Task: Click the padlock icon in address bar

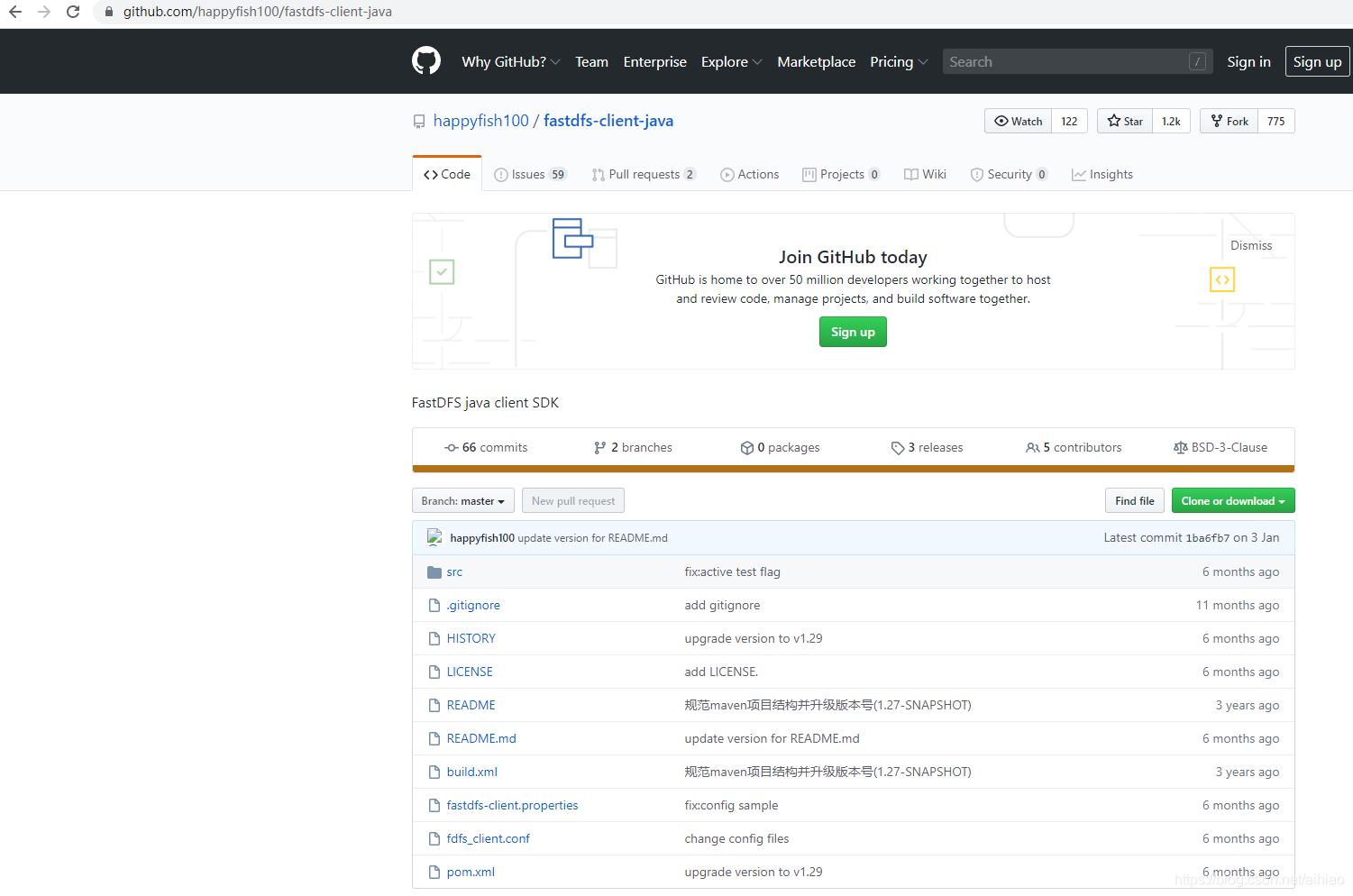Action: point(109,12)
